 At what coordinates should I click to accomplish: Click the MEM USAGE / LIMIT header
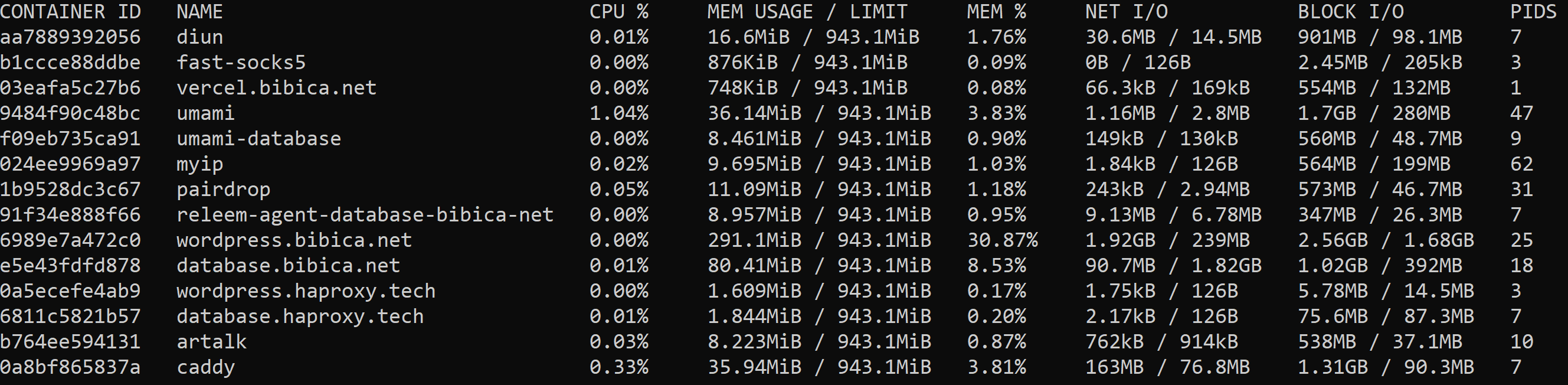pos(807,12)
